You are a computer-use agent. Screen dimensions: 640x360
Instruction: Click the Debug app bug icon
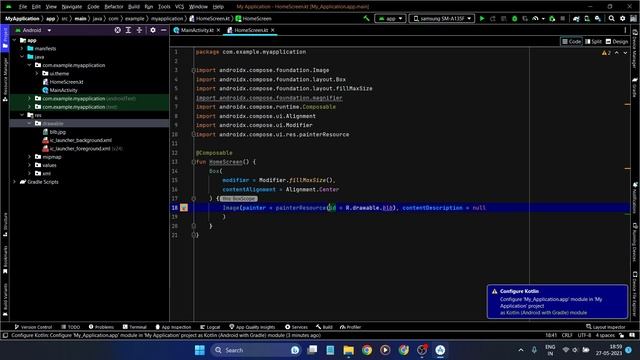pyautogui.click(x=514, y=18)
